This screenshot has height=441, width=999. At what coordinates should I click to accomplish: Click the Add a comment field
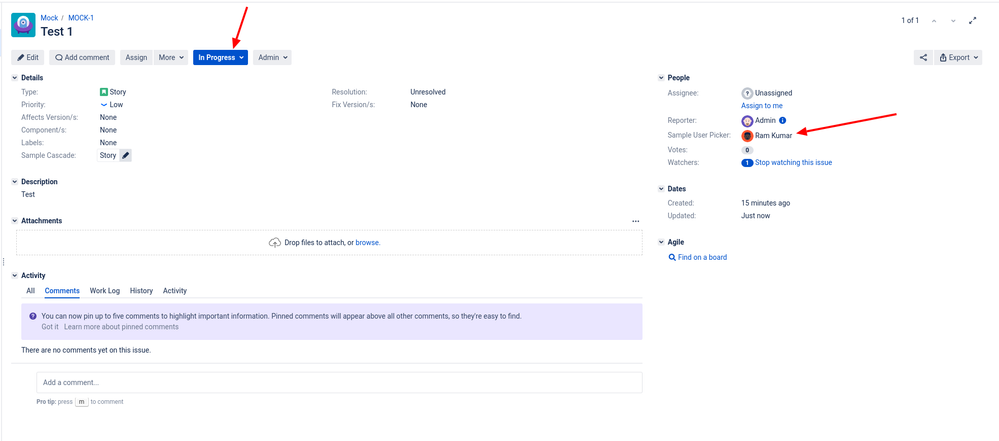tap(339, 382)
